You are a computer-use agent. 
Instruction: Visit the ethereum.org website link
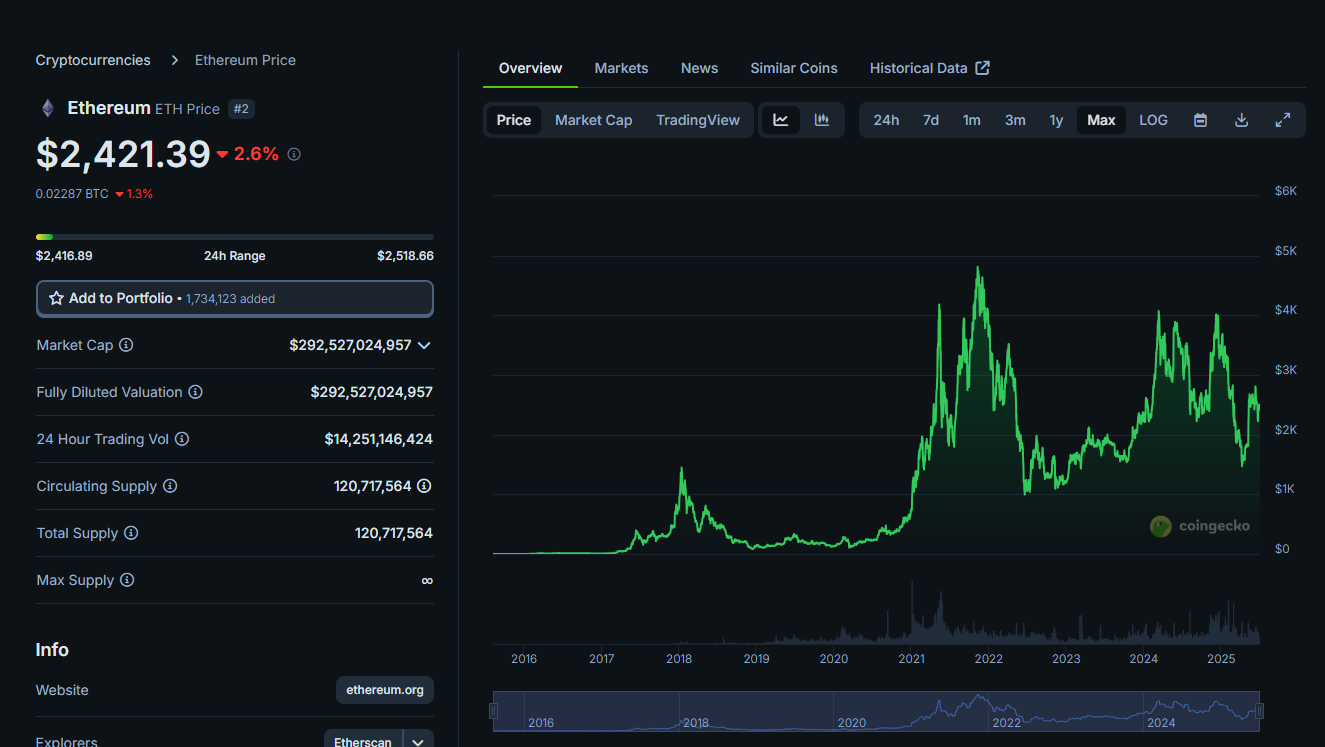385,690
